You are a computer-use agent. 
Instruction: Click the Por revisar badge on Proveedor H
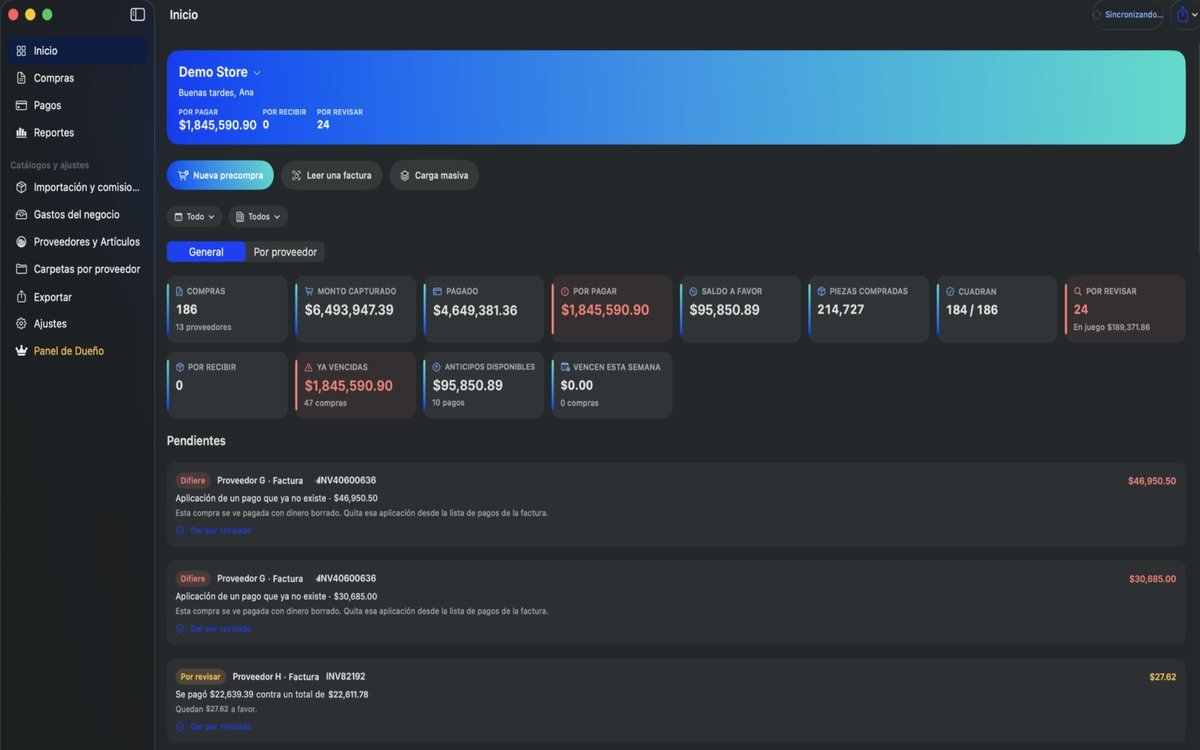(201, 677)
